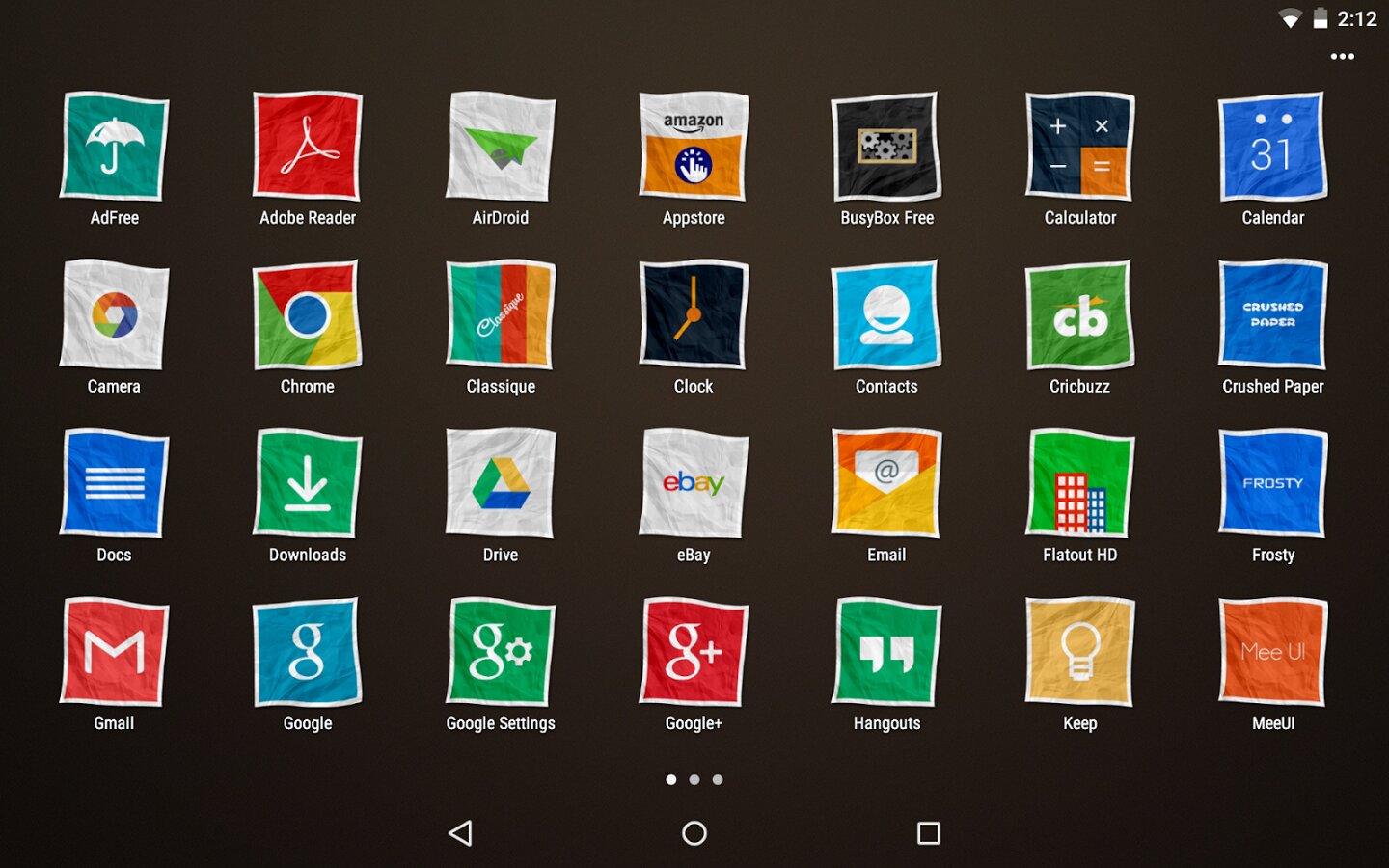1389x868 pixels.
Task: Open the AirDroid app
Action: 500,147
